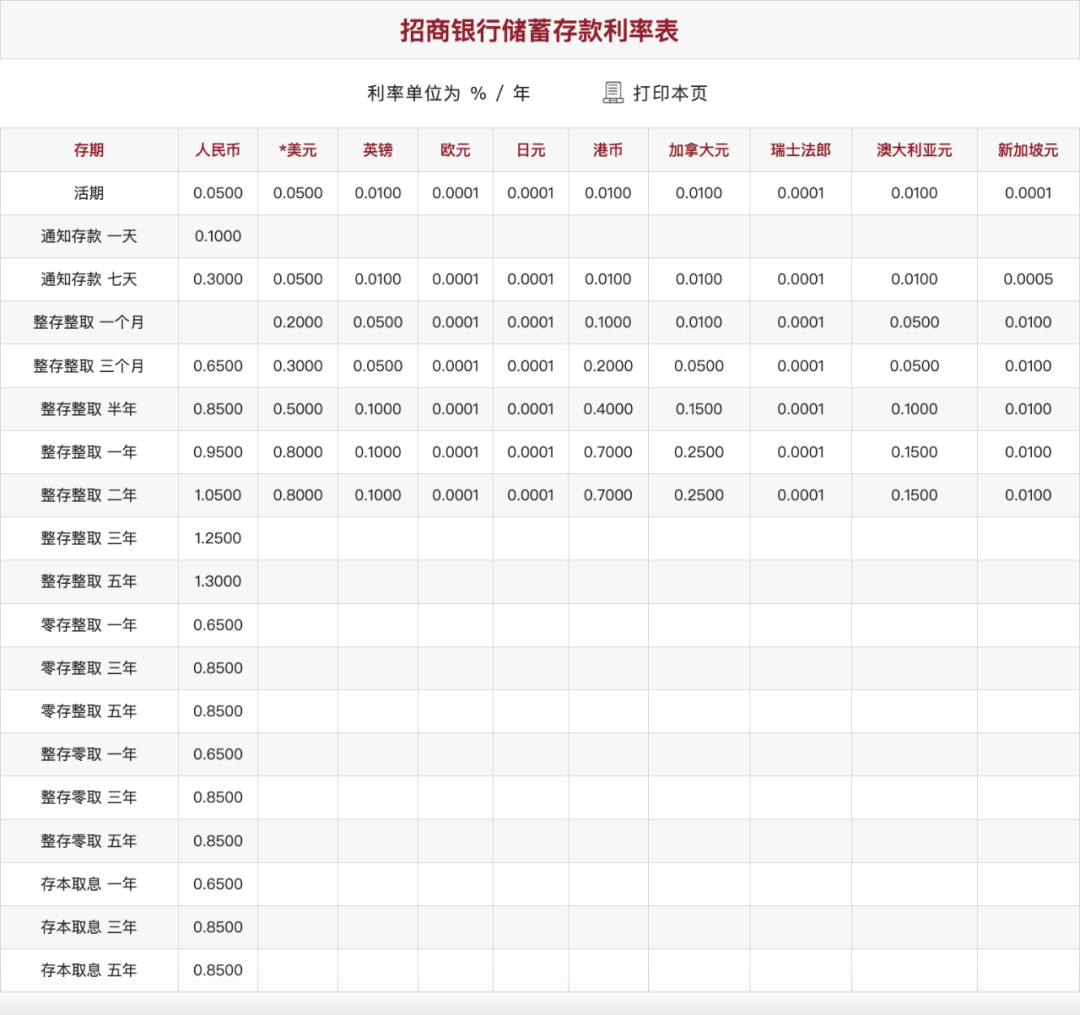Select the 整存整取 二年 row label
1080x1015 pixels.
(x=89, y=495)
